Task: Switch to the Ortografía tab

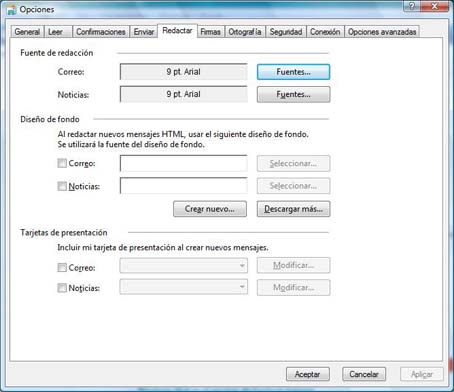Action: click(x=245, y=32)
